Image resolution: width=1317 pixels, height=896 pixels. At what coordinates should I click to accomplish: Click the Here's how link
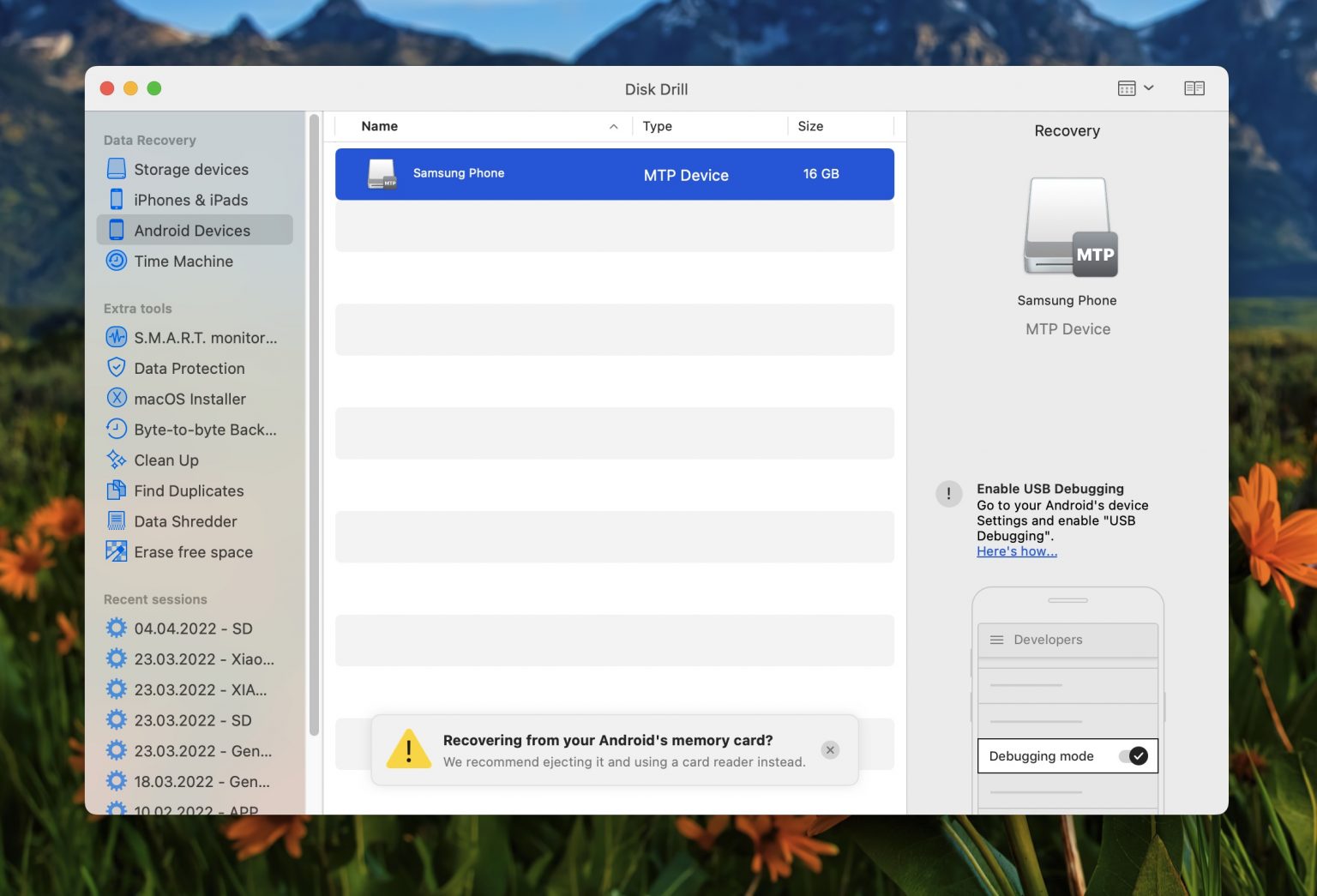tap(1016, 551)
